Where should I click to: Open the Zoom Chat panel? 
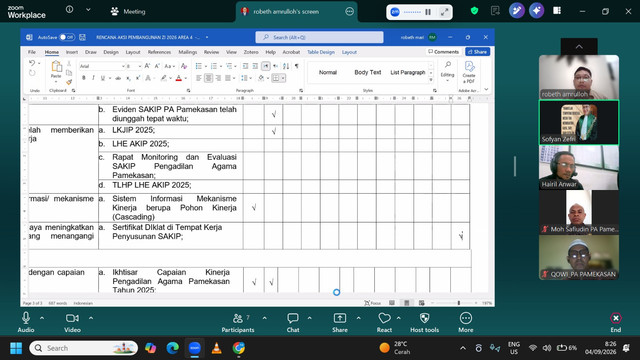[x=293, y=323]
